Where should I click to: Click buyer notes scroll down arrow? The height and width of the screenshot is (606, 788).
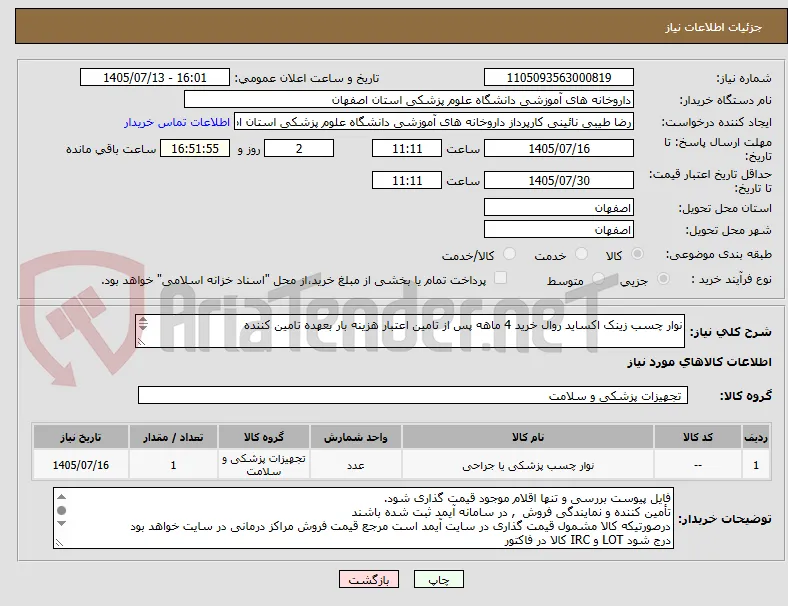(x=61, y=524)
